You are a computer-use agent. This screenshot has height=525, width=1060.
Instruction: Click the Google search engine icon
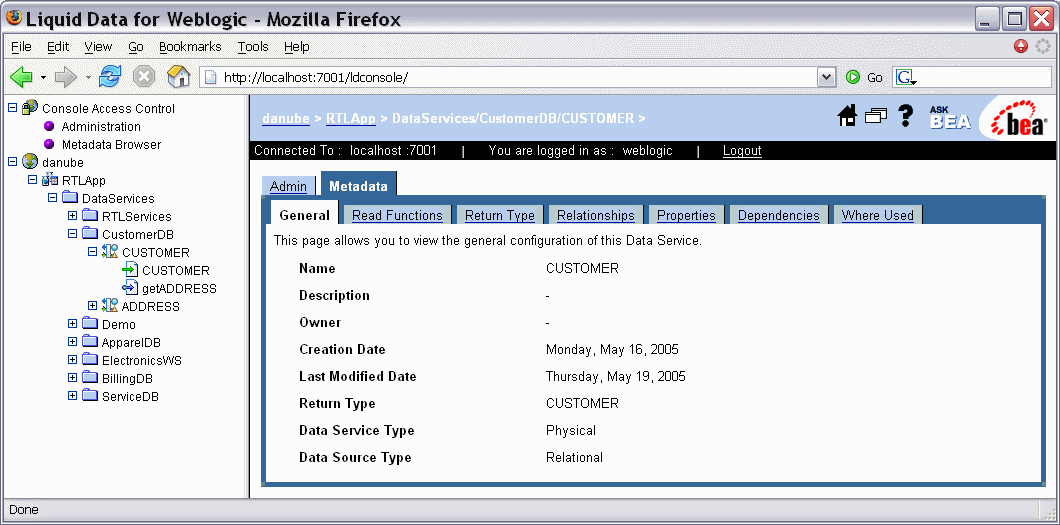coord(906,78)
